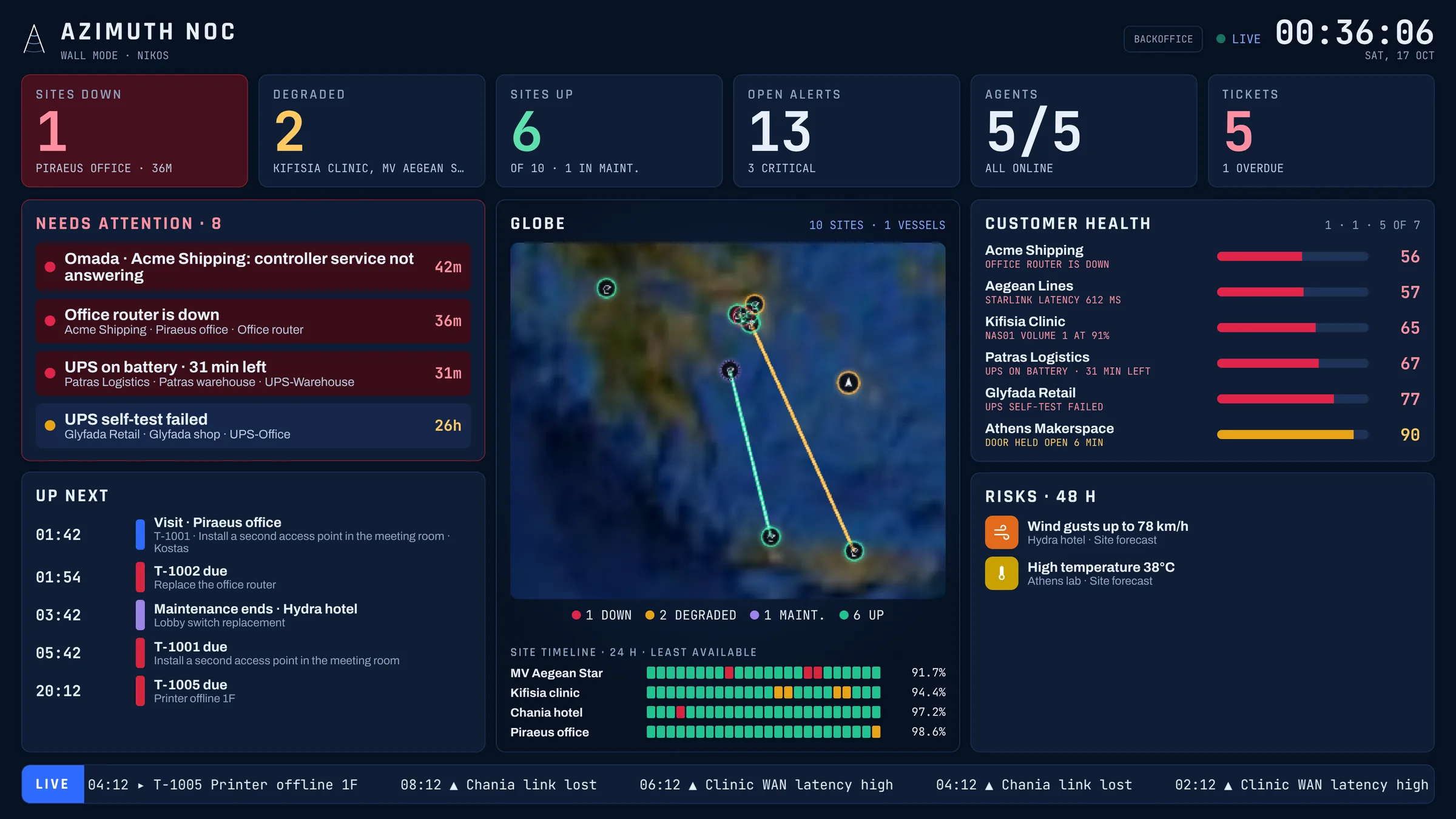The image size is (1456, 819).
Task: Open the T-1005 due Printer offline entry
Action: 253,690
